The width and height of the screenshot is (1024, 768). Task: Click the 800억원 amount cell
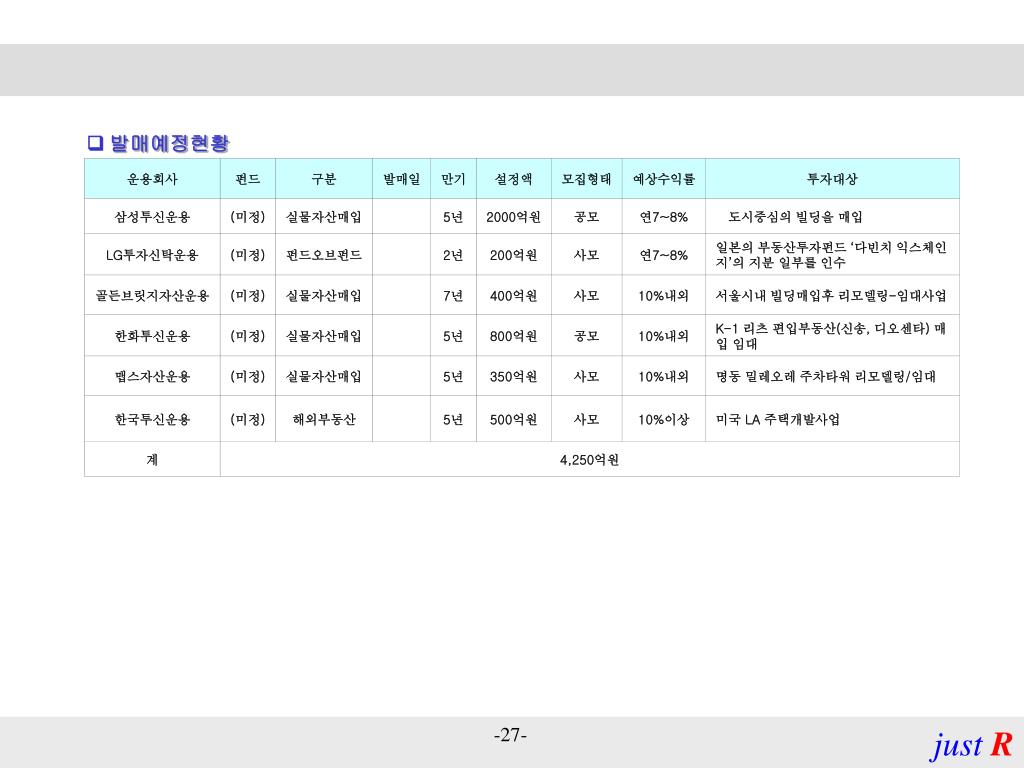pos(514,336)
